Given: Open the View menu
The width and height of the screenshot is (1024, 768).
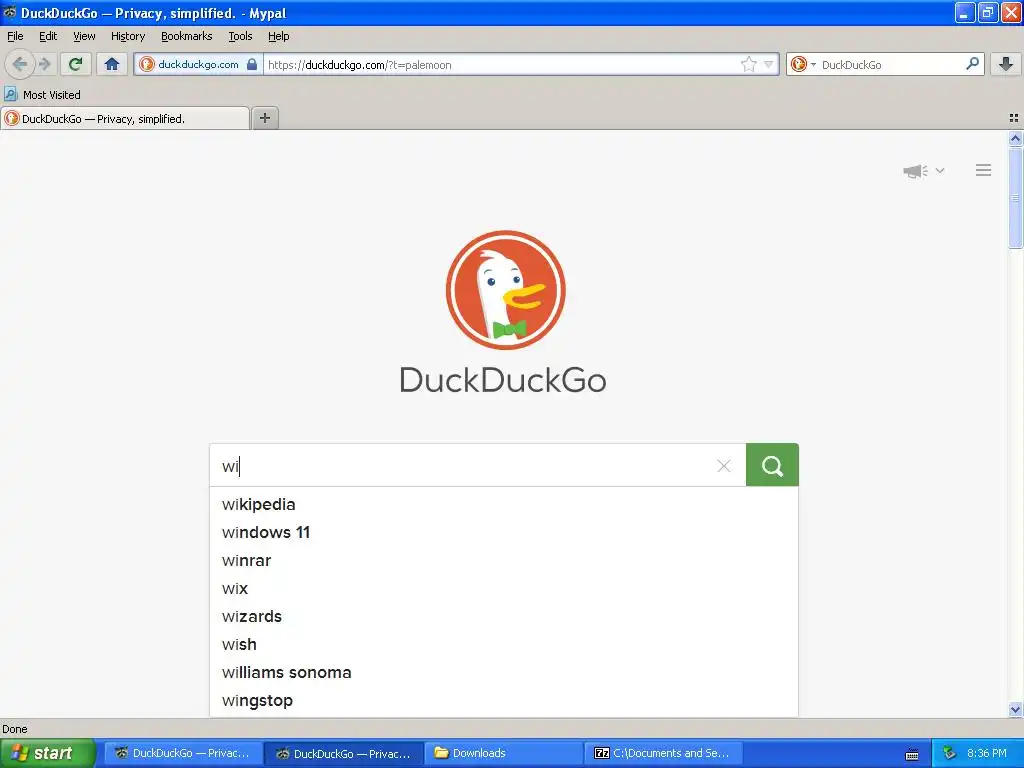Looking at the screenshot, I should click(84, 36).
